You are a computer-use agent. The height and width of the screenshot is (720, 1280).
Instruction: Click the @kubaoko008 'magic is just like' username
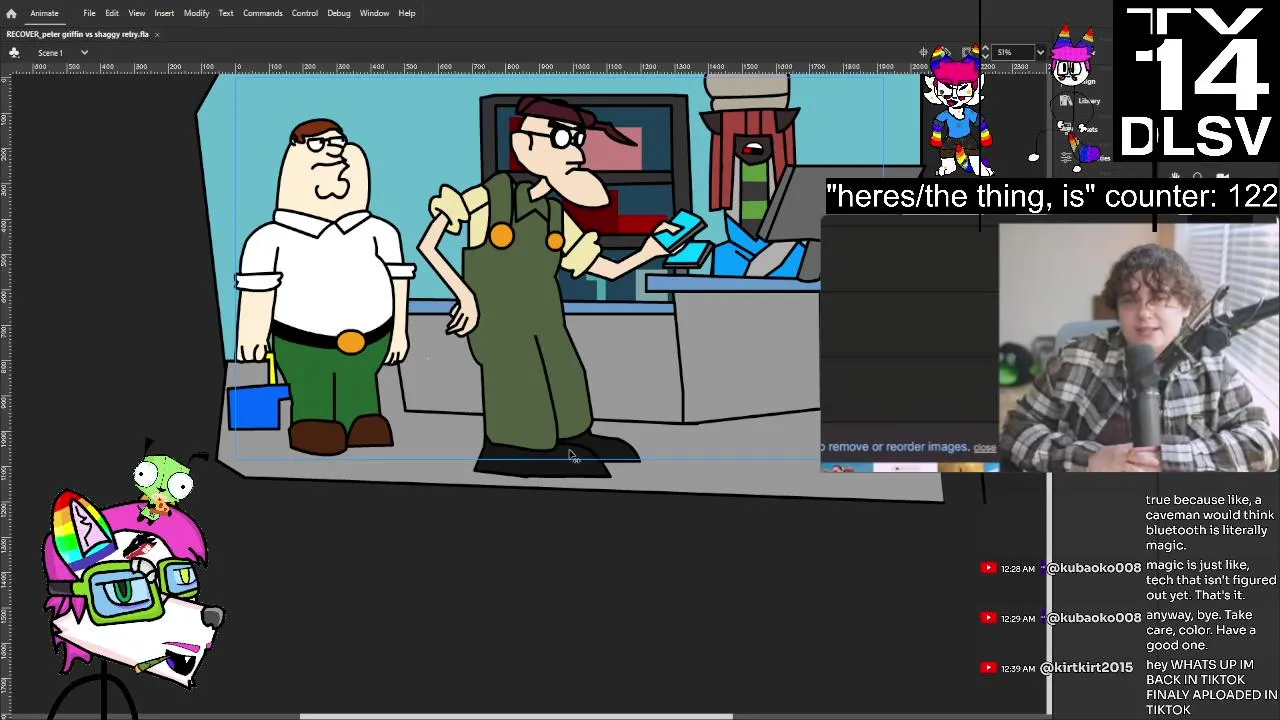[x=1094, y=568]
